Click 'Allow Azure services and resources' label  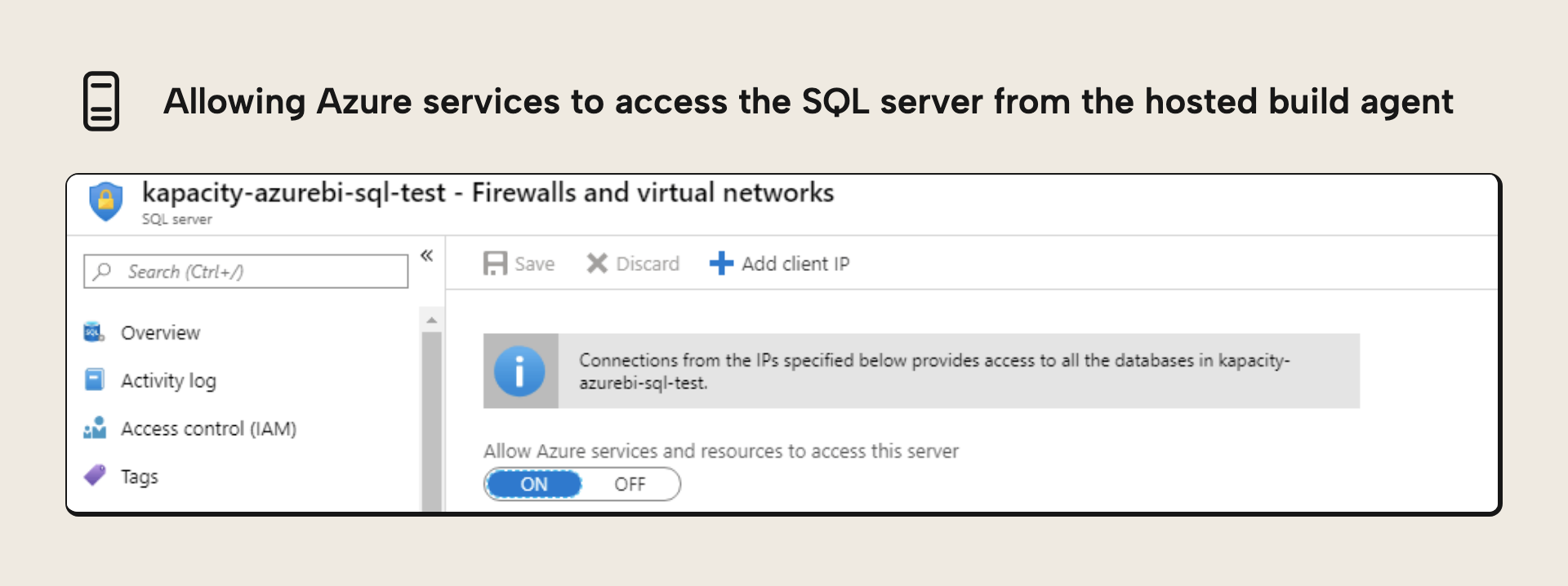click(720, 451)
